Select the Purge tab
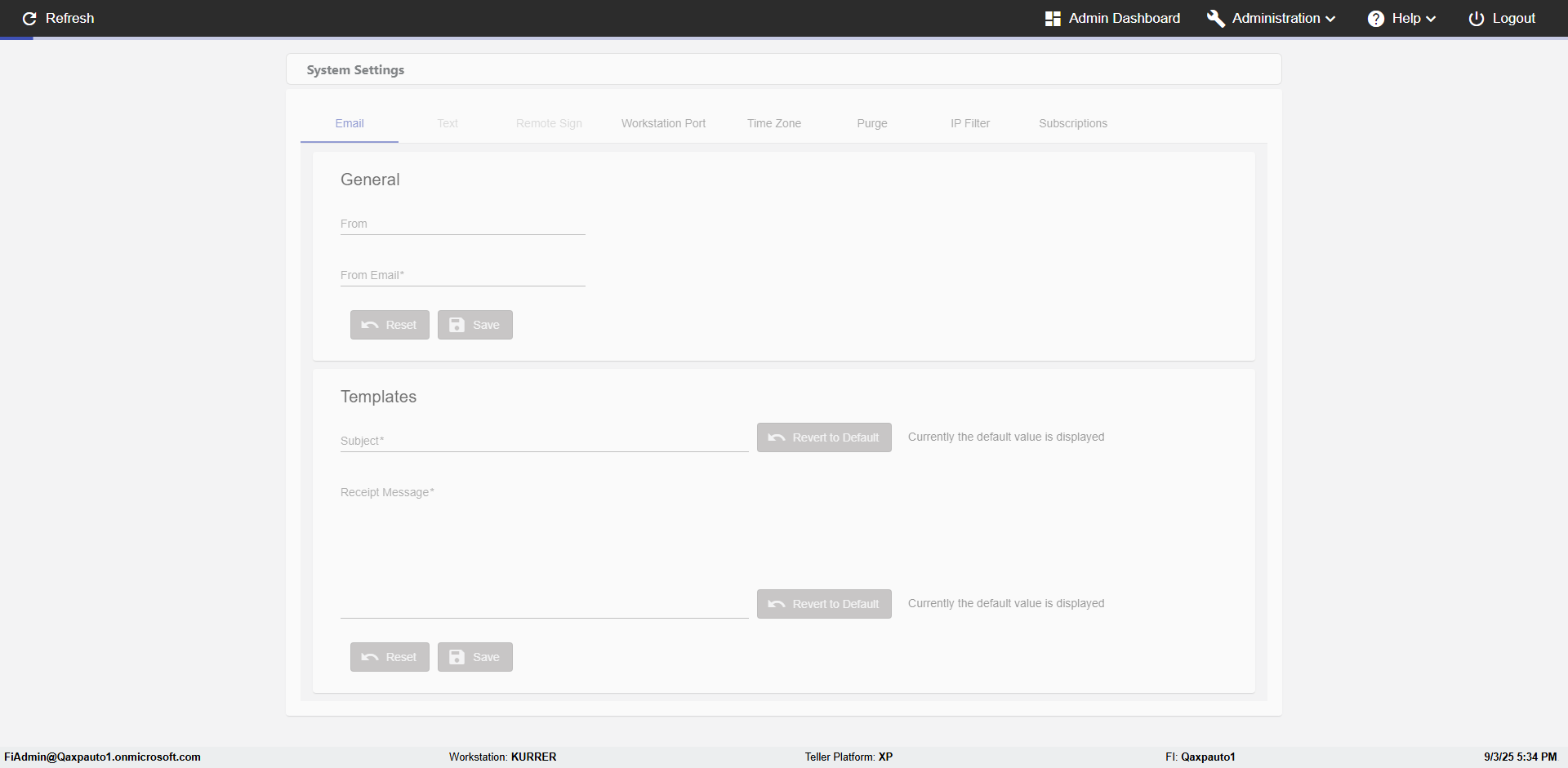This screenshot has width=1568, height=768. [872, 123]
